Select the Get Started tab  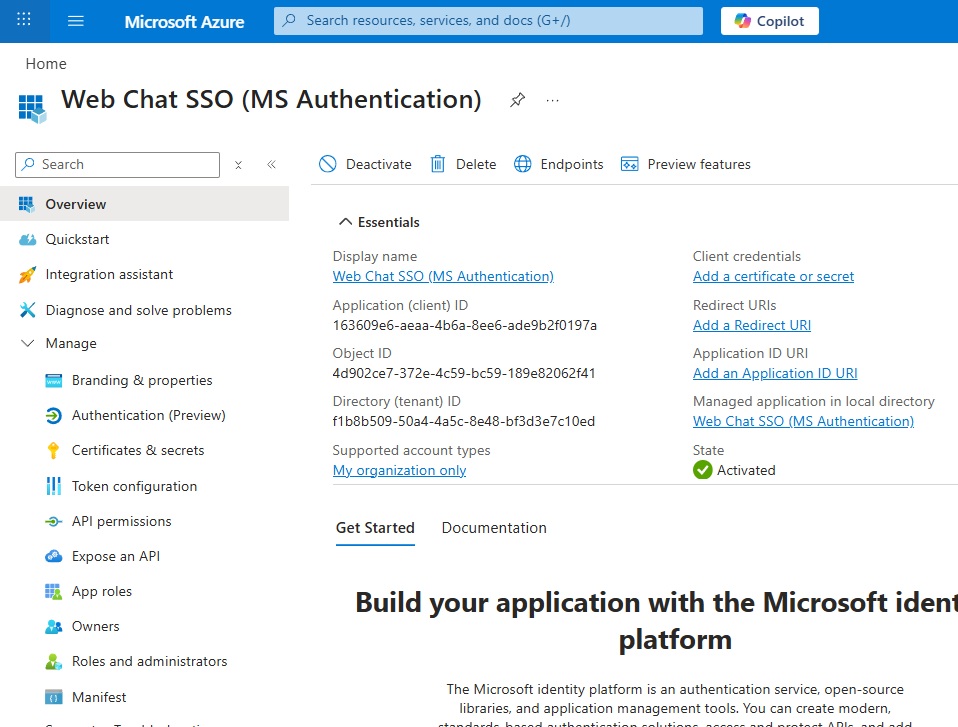pos(375,528)
